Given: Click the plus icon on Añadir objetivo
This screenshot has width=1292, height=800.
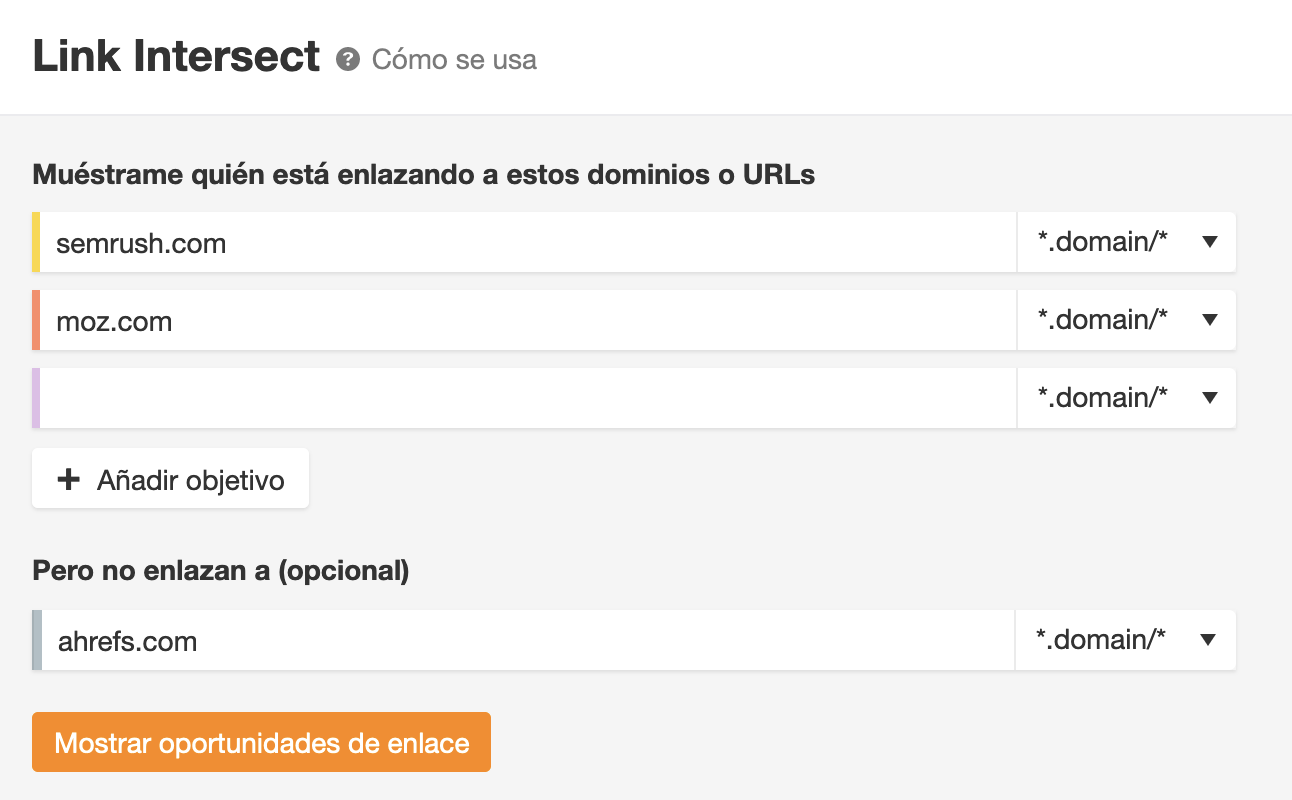Looking at the screenshot, I should point(68,479).
